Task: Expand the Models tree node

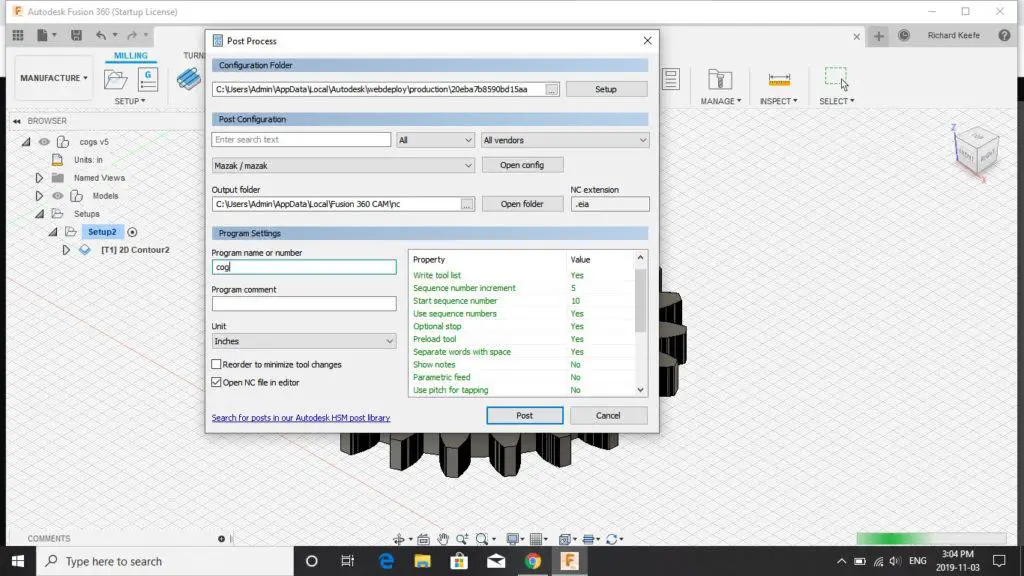Action: 39,196
